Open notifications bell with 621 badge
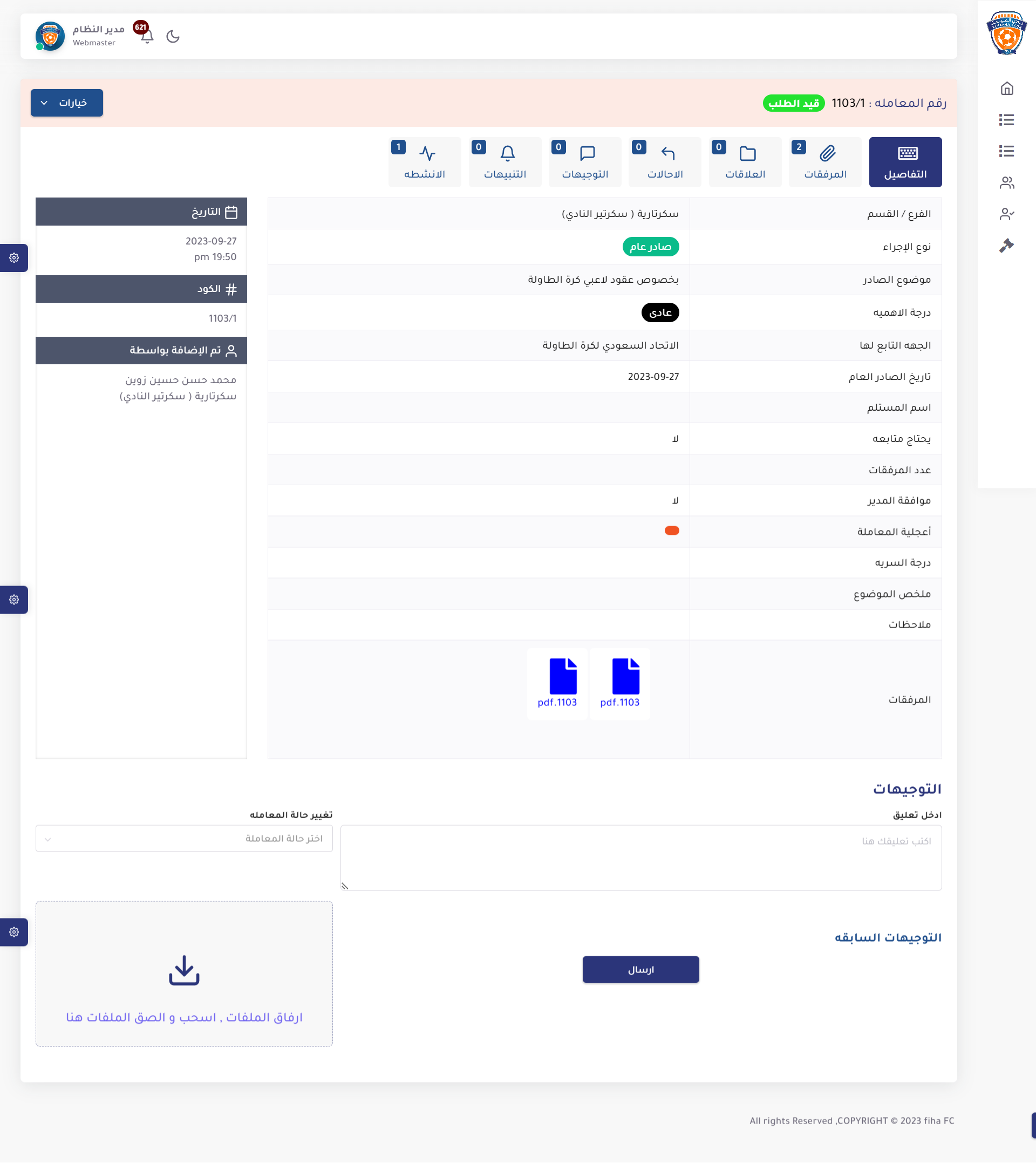This screenshot has width=1036, height=1163. click(x=147, y=37)
